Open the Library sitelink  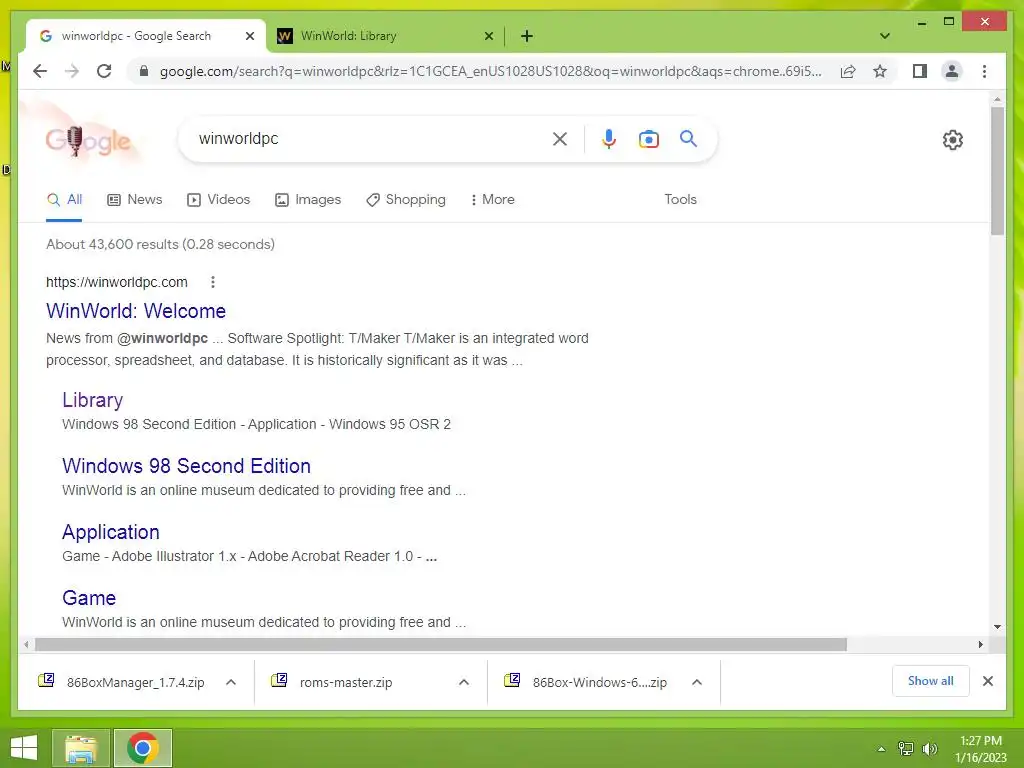(92, 400)
